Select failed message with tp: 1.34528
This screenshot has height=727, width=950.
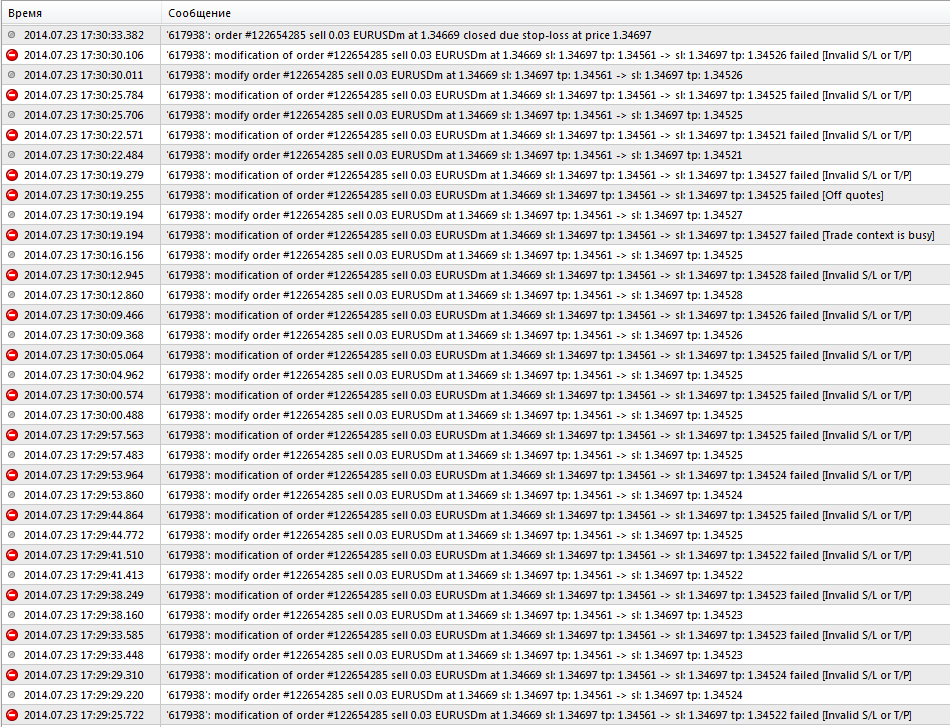pos(539,275)
